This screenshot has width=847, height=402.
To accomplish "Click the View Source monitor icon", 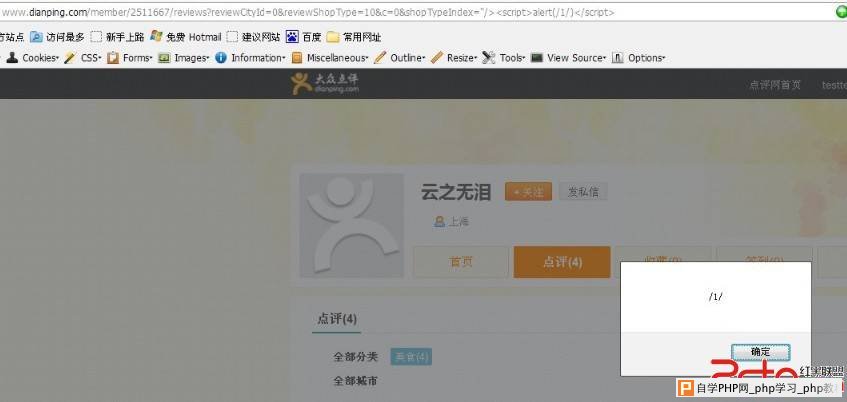I will pyautogui.click(x=536, y=57).
